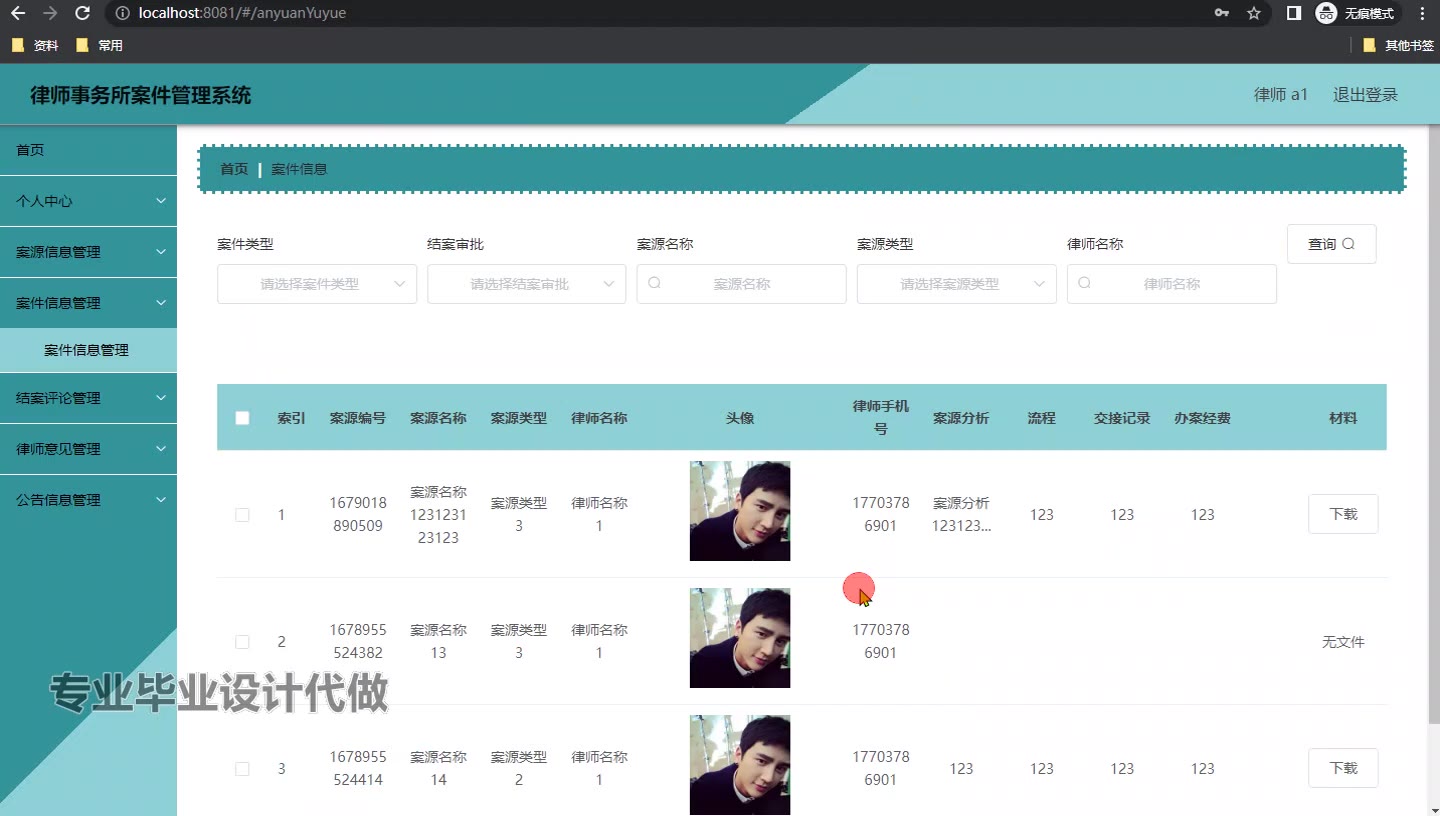Screen dimensions: 1440x816
Task: Click the browser address bar URL
Action: pos(243,14)
